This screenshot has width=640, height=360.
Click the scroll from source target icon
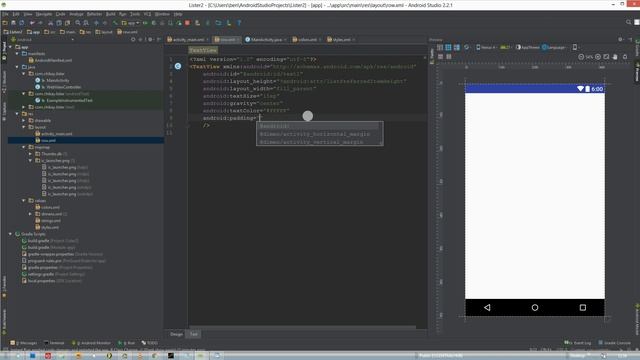pyautogui.click(x=133, y=40)
